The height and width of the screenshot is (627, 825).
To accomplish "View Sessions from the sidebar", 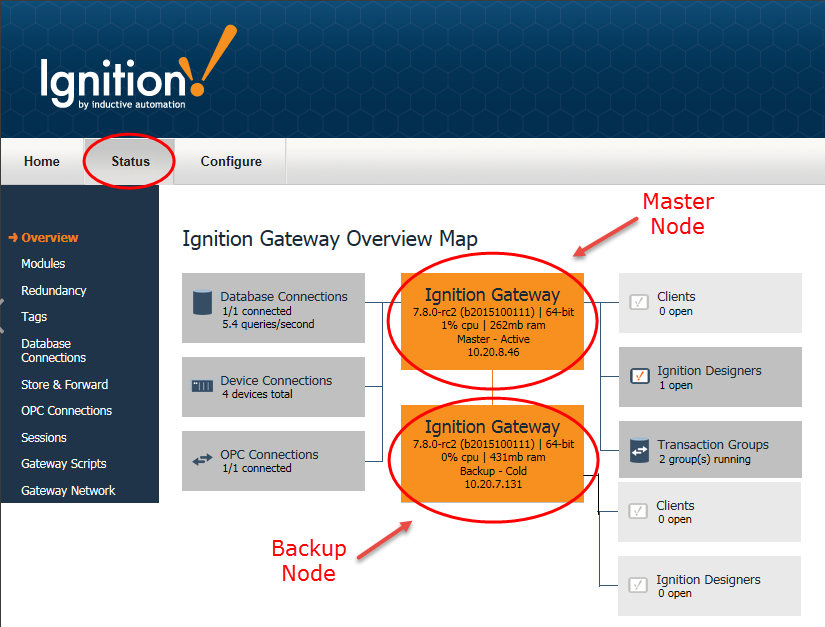I will point(44,438).
